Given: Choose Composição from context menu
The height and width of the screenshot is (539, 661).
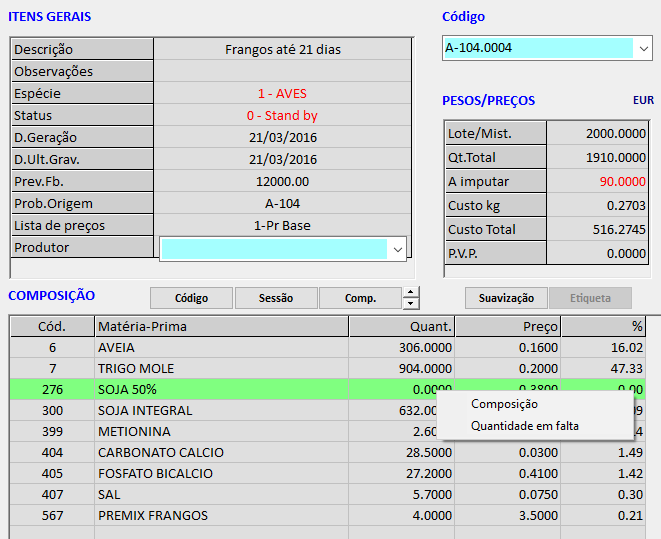Looking at the screenshot, I should tap(504, 404).
